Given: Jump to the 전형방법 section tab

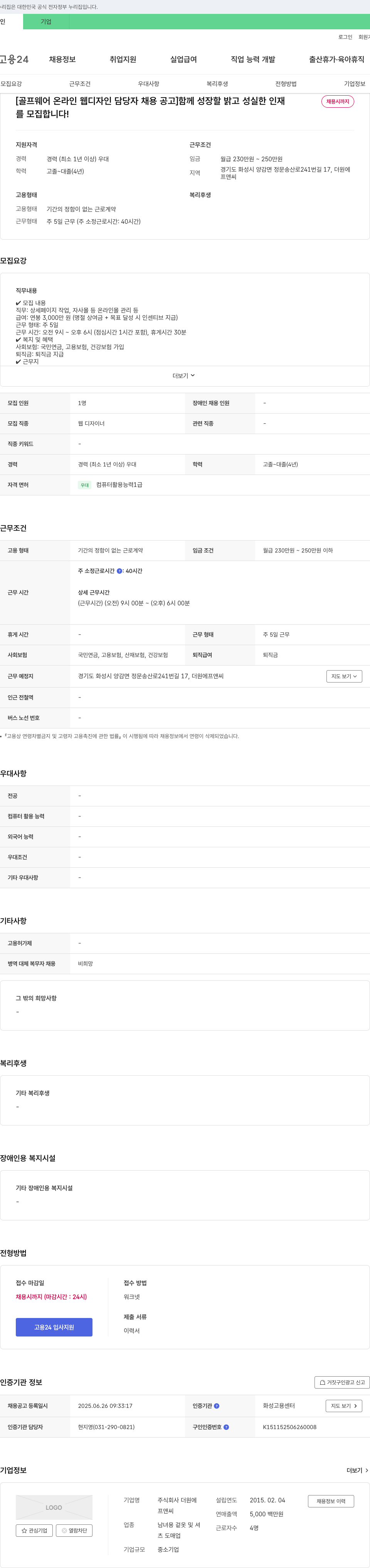Looking at the screenshot, I should (286, 83).
